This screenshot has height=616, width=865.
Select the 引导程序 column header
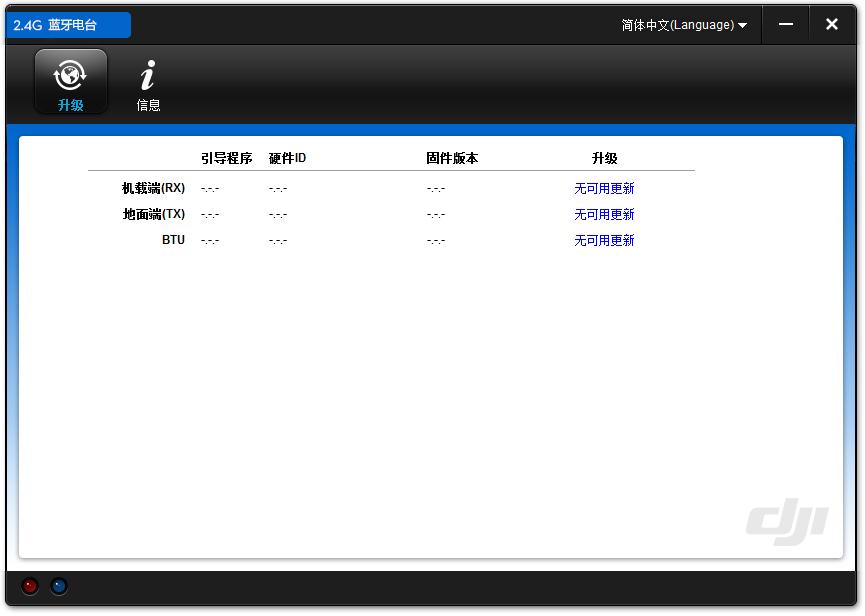[x=226, y=158]
